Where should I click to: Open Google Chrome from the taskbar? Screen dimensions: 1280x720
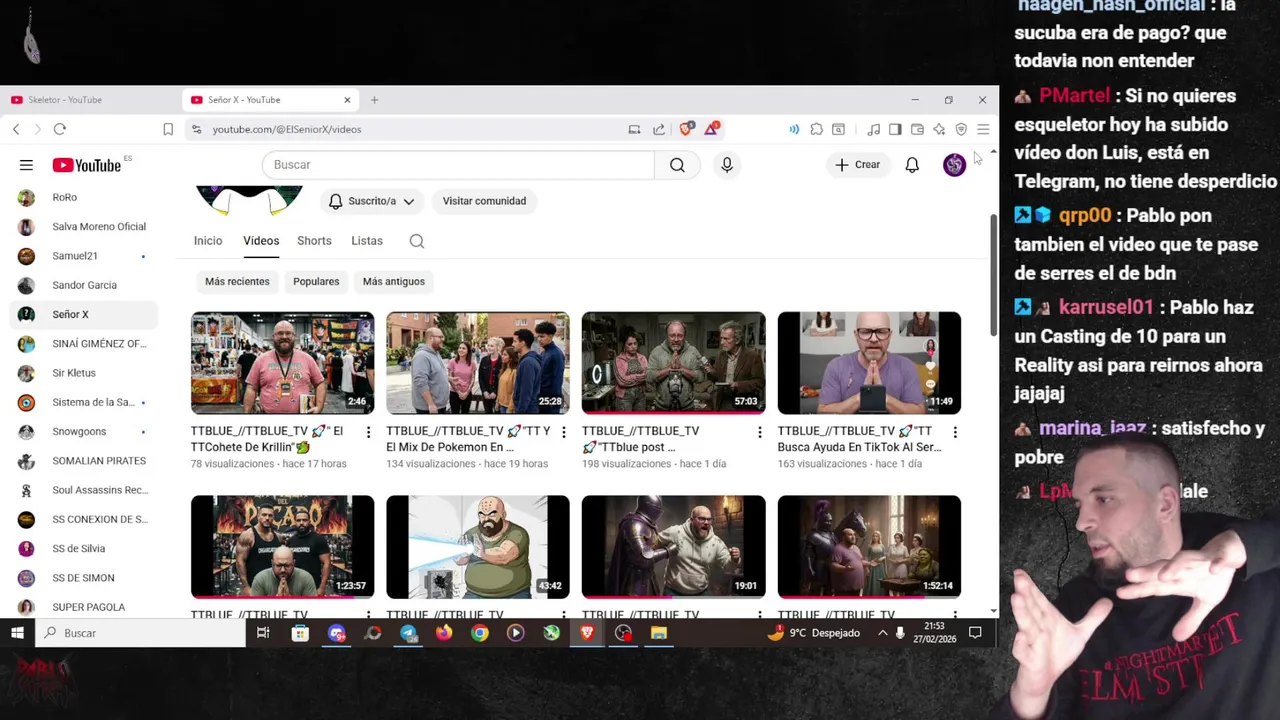coord(480,633)
